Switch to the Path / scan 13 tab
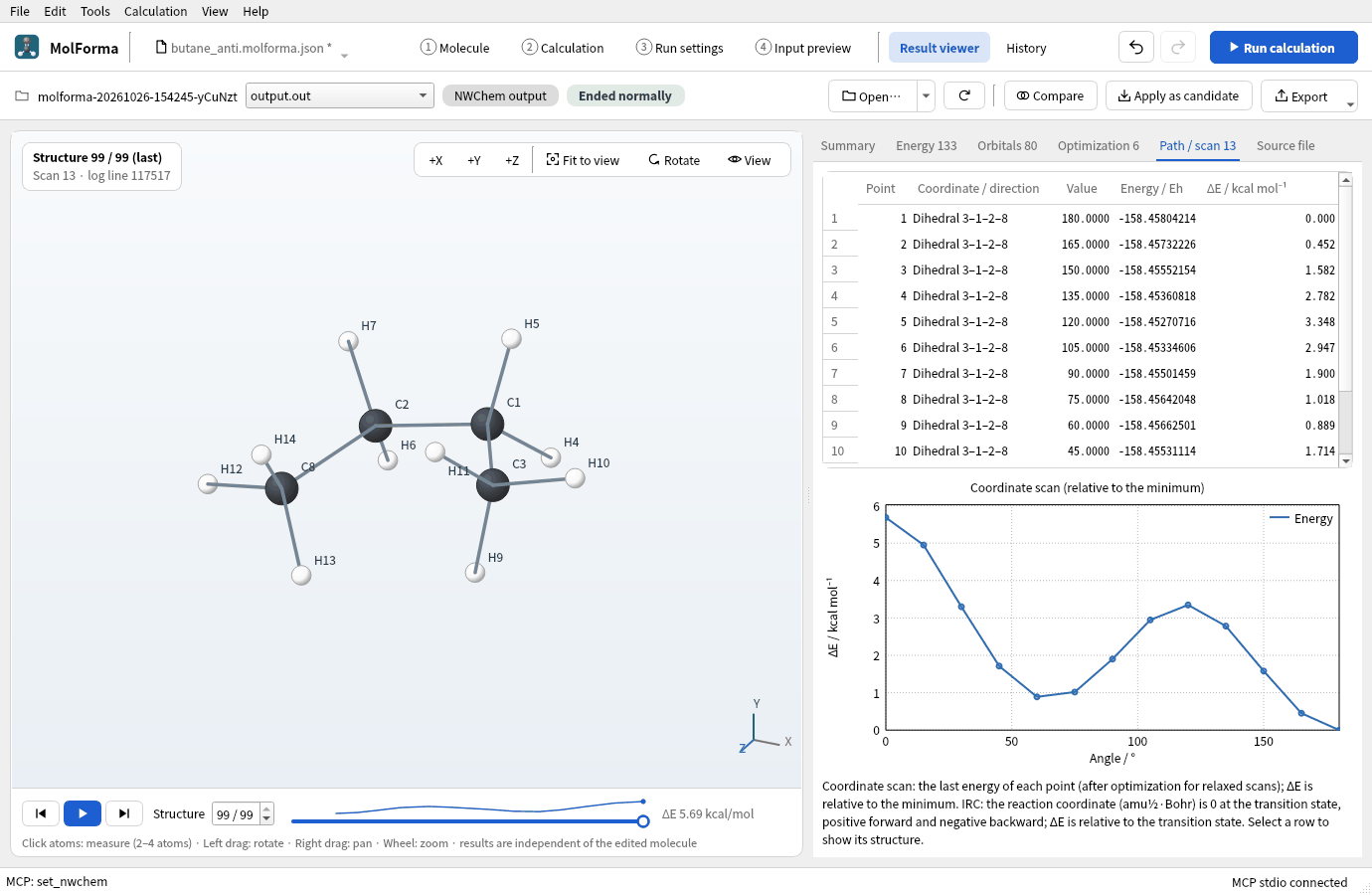Viewport: 1372px width, 895px height. coord(1198,145)
